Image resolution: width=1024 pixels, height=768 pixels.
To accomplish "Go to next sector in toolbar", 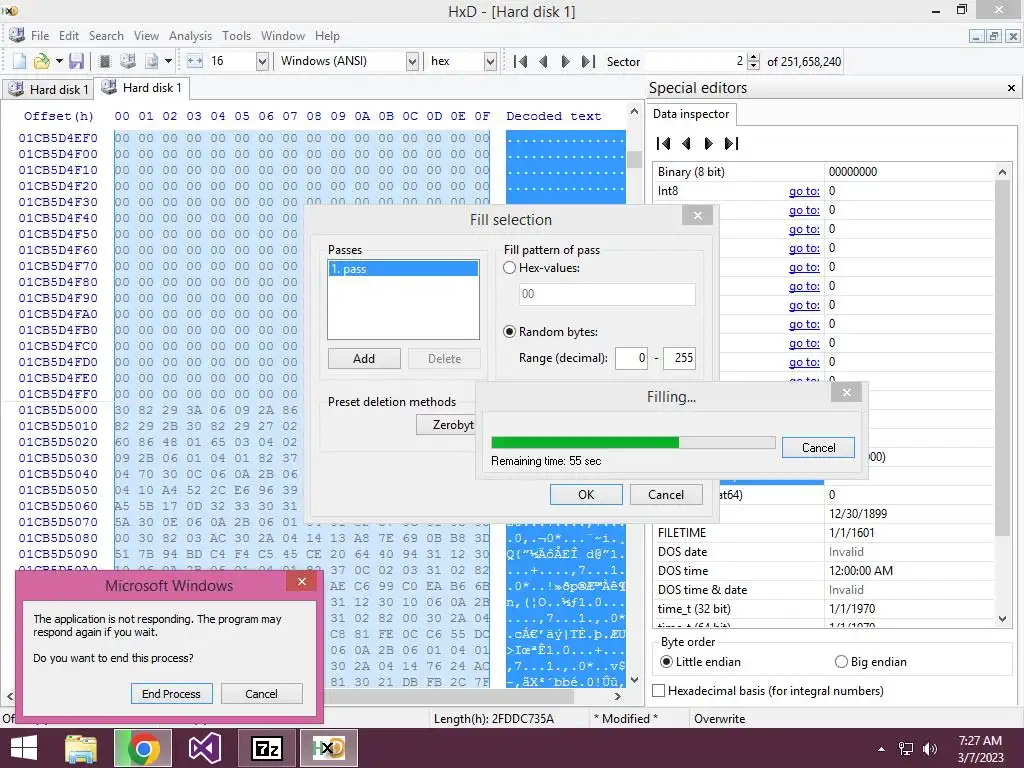I will (566, 61).
